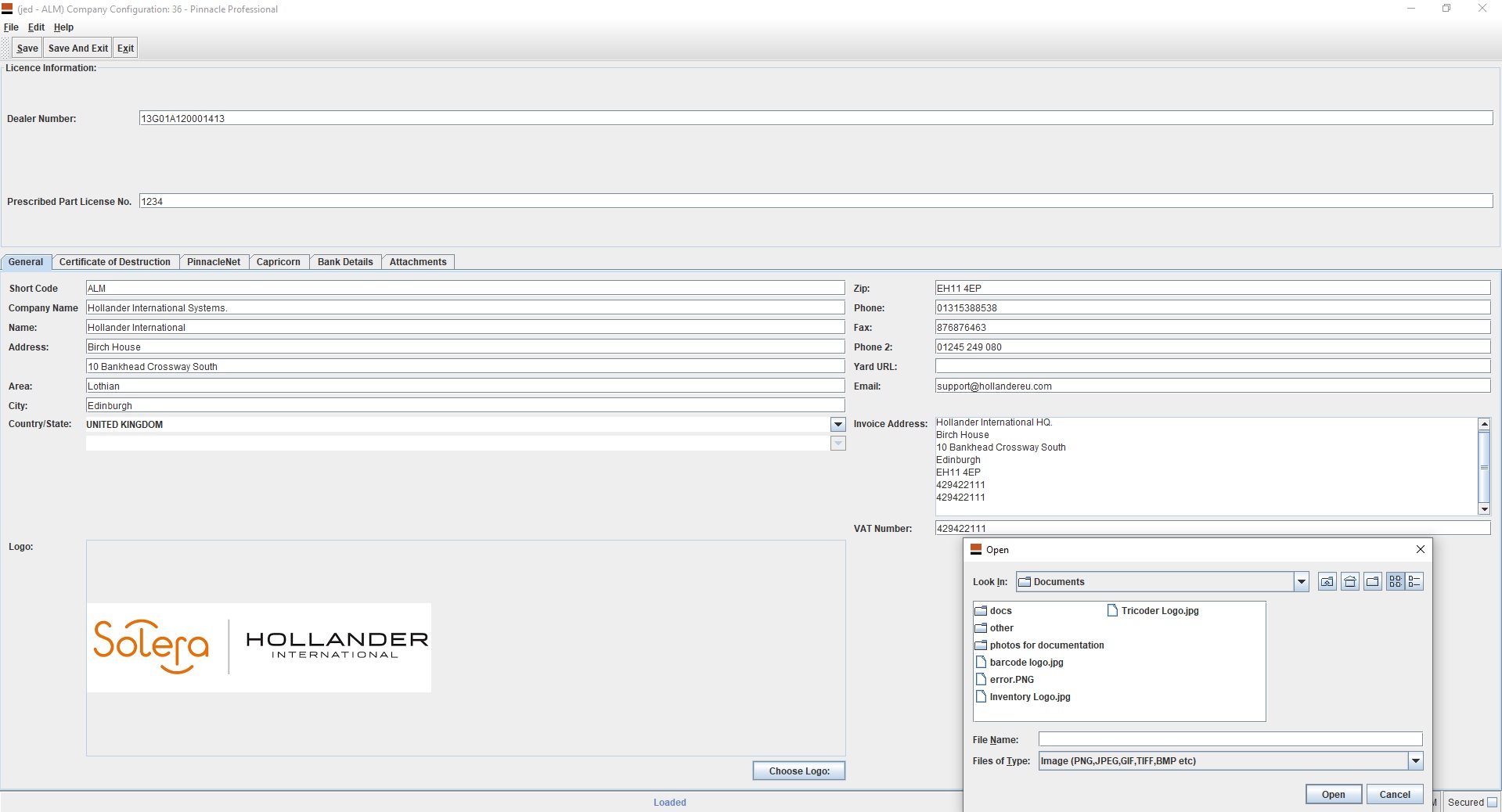Click the Fax field
Image resolution: width=1502 pixels, height=812 pixels.
[x=1212, y=327]
